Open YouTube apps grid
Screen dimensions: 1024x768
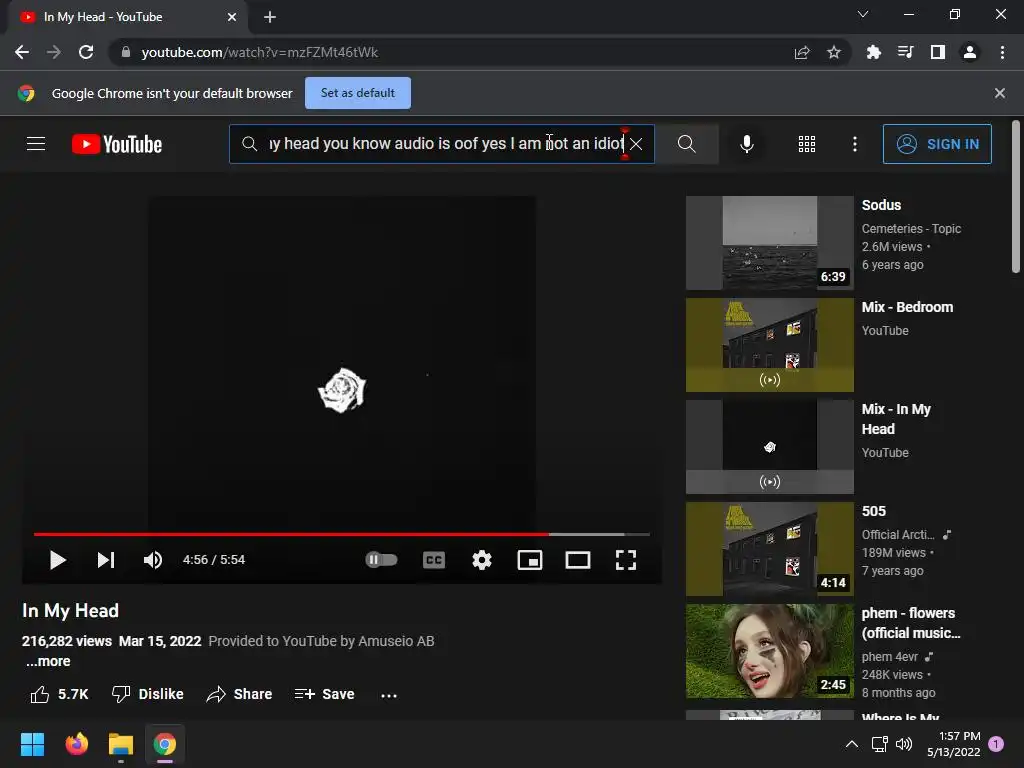(x=807, y=144)
